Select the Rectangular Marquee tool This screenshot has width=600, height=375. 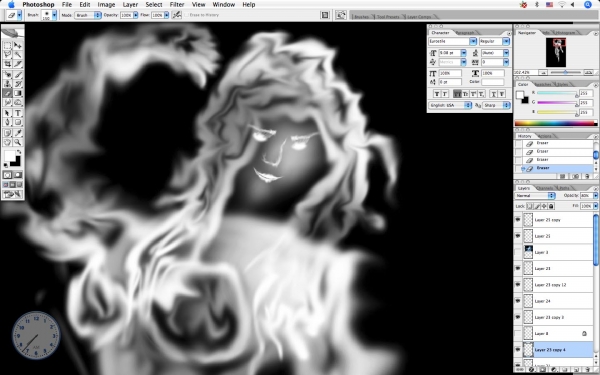pyautogui.click(x=7, y=45)
